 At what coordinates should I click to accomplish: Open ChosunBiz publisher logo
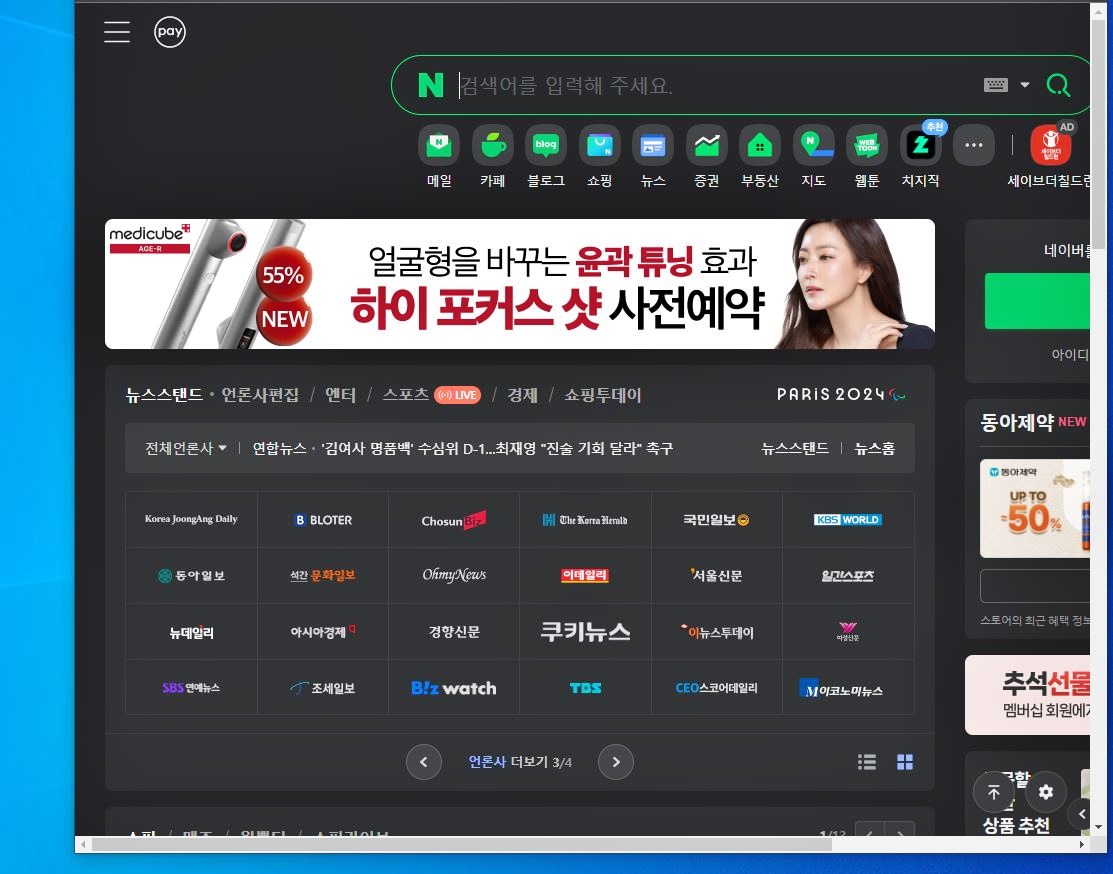pyautogui.click(x=454, y=520)
